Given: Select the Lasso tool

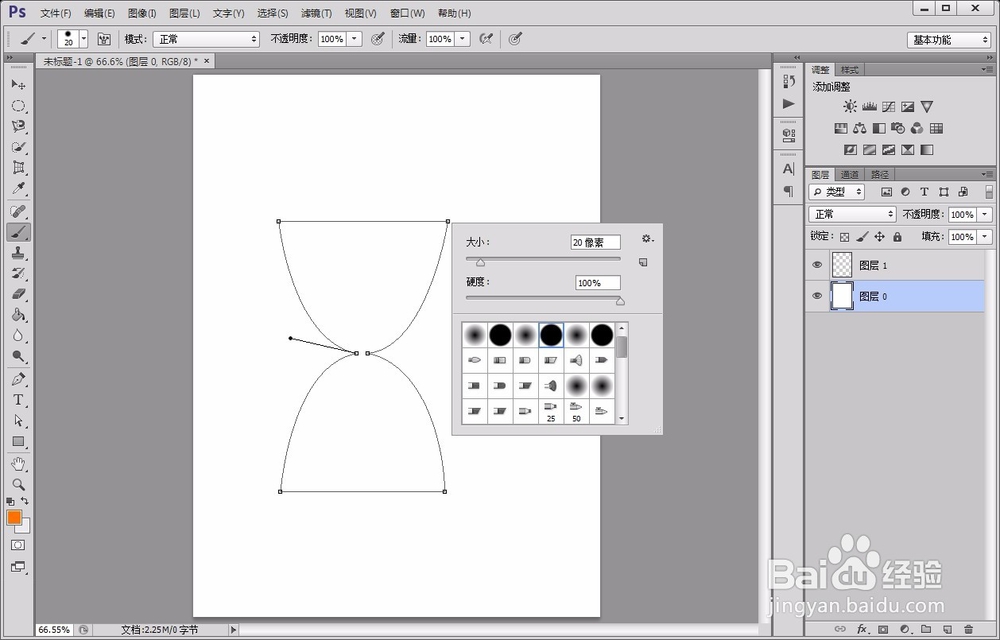Looking at the screenshot, I should 18,127.
